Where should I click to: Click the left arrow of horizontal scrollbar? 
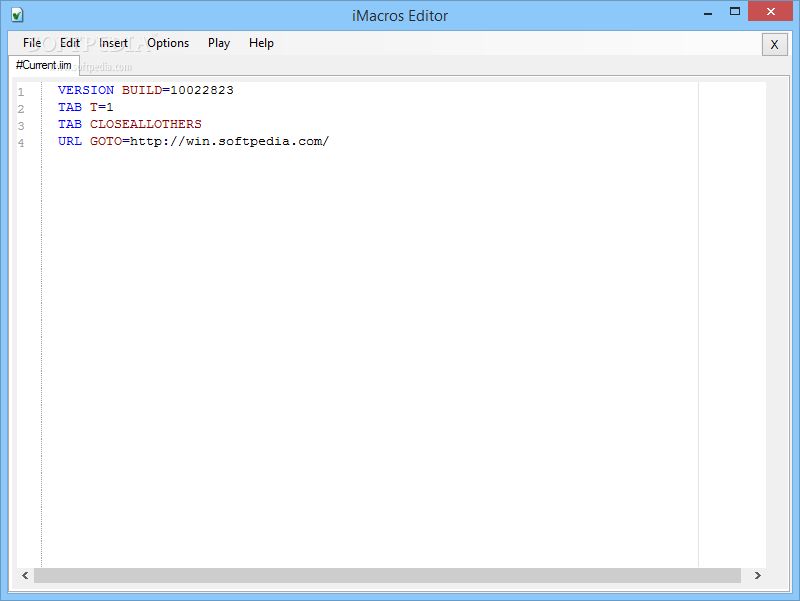click(25, 575)
